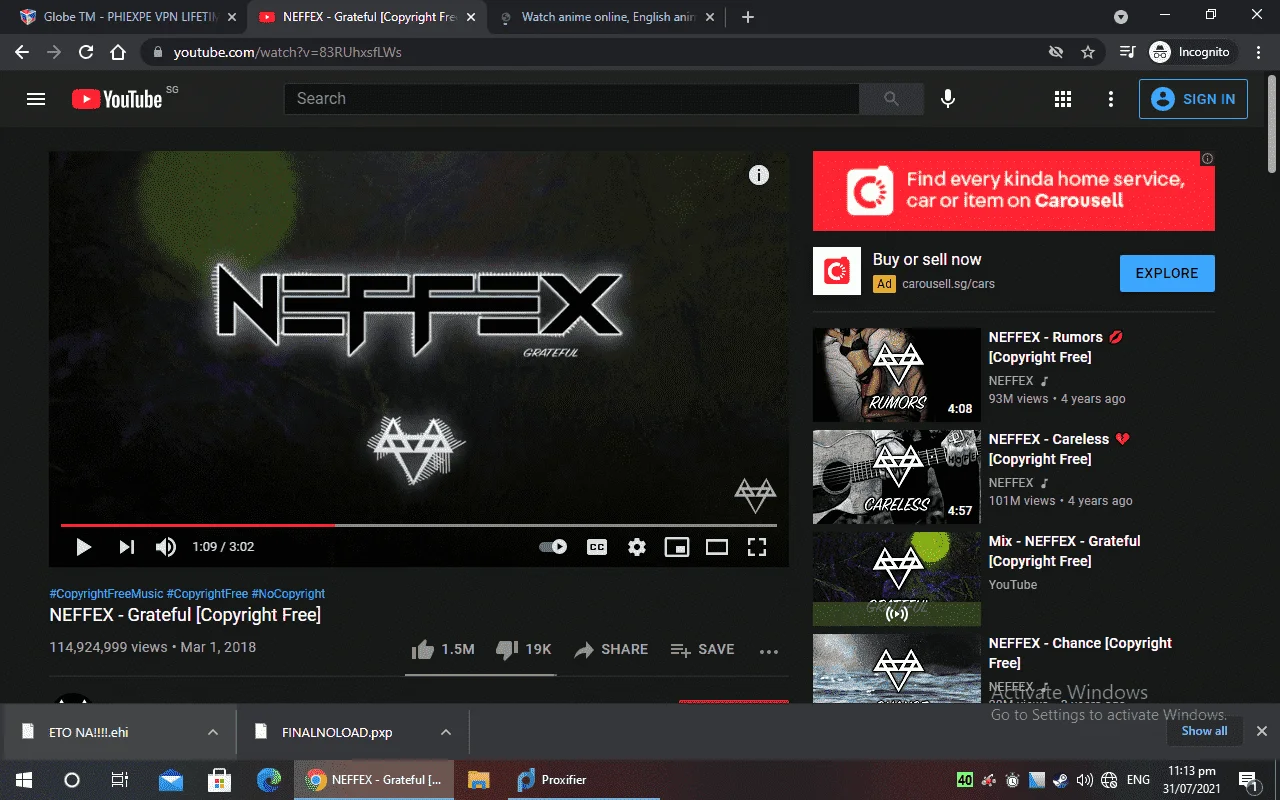Open File Explorer from the taskbar

click(478, 780)
